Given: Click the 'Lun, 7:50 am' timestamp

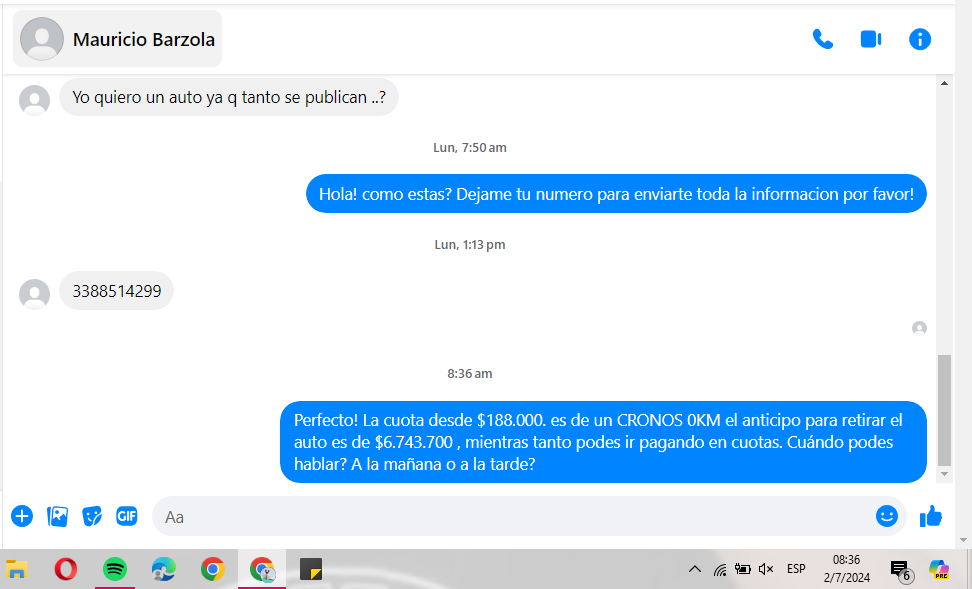Looking at the screenshot, I should click(x=470, y=148).
